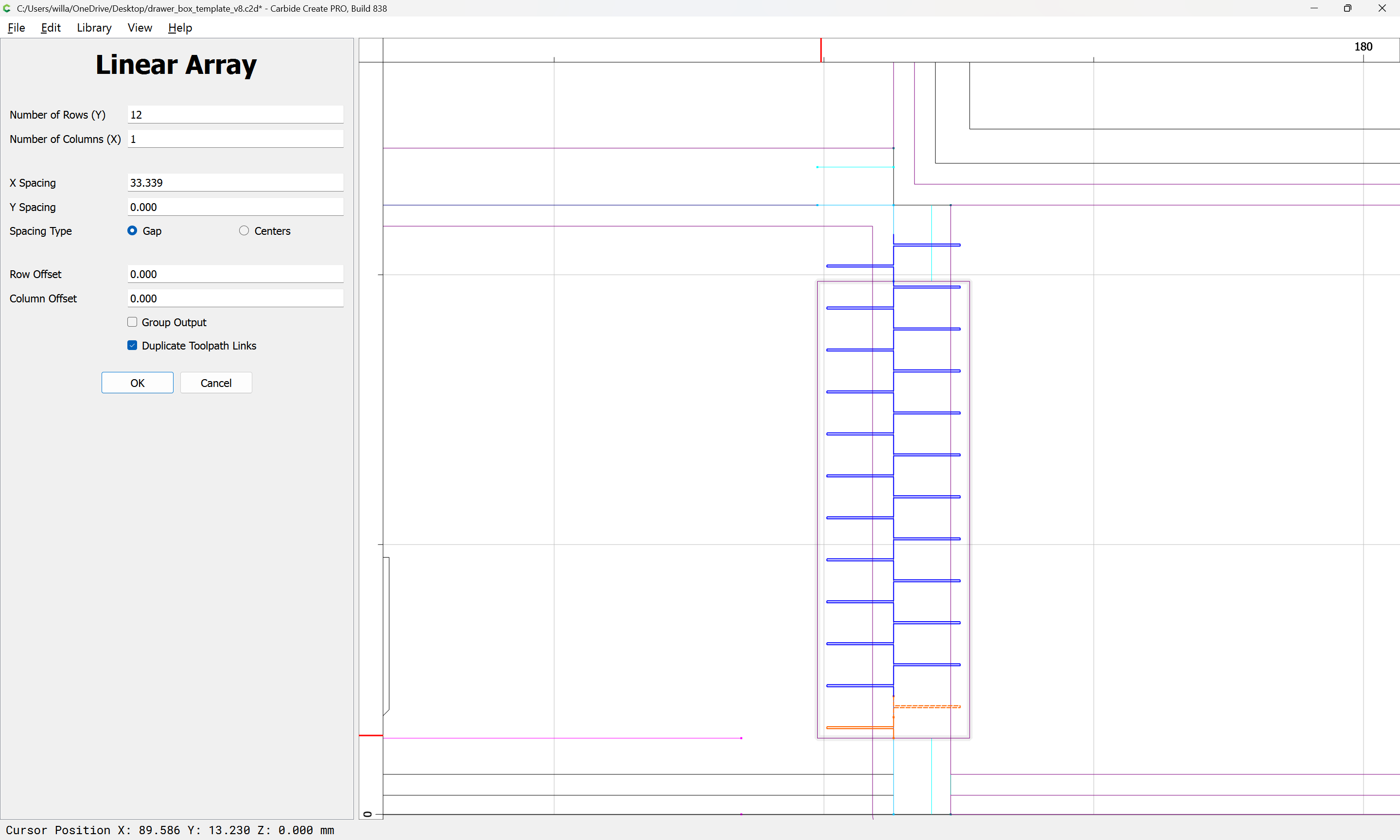Viewport: 1400px width, 840px height.
Task: Cancel the Linear Array dialog
Action: click(x=216, y=383)
